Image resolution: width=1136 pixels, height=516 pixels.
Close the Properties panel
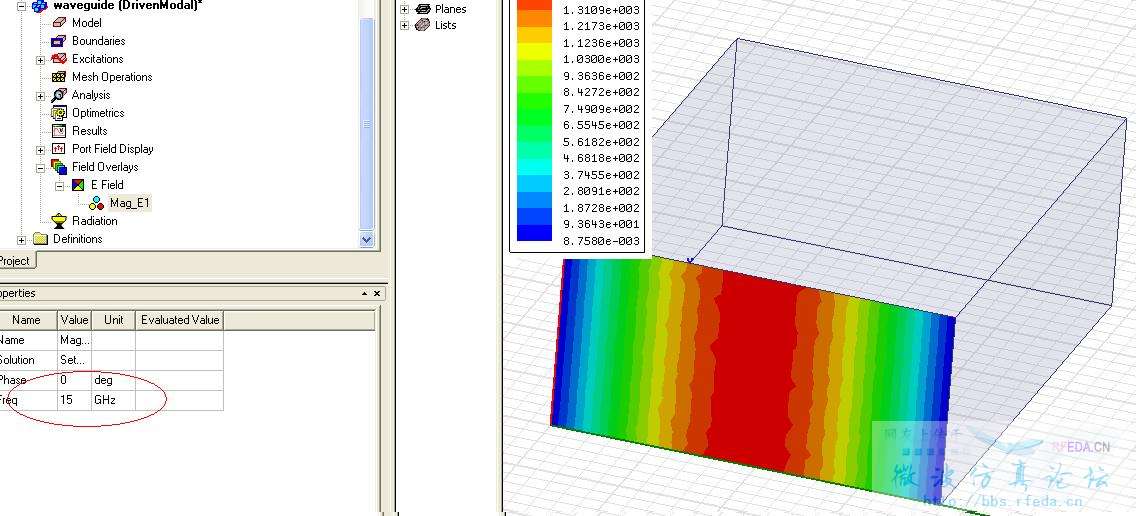pyautogui.click(x=377, y=294)
